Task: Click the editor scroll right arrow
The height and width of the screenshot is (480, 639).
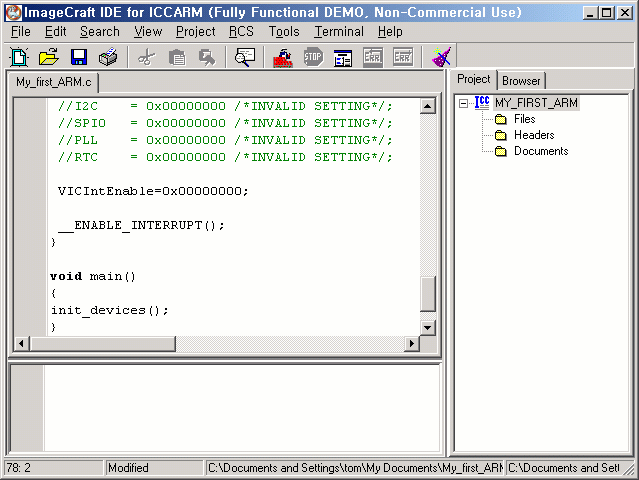Action: coord(412,343)
